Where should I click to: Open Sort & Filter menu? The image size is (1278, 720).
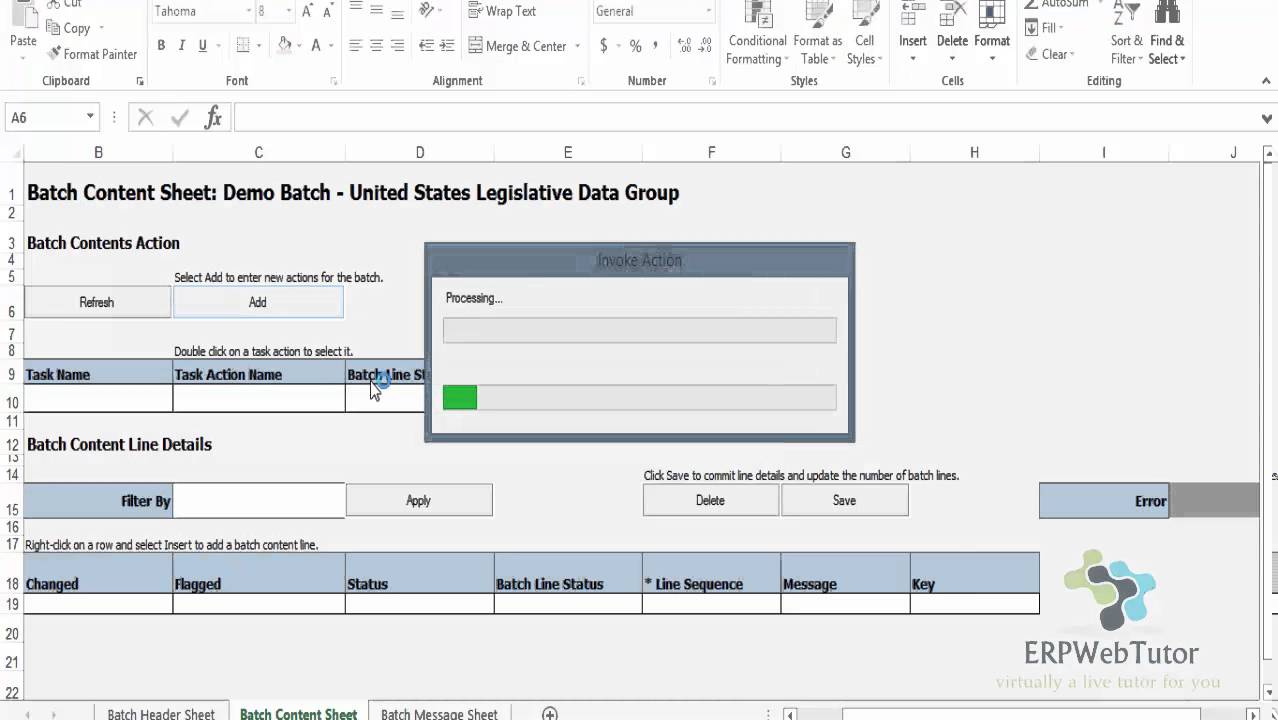(x=1127, y=34)
